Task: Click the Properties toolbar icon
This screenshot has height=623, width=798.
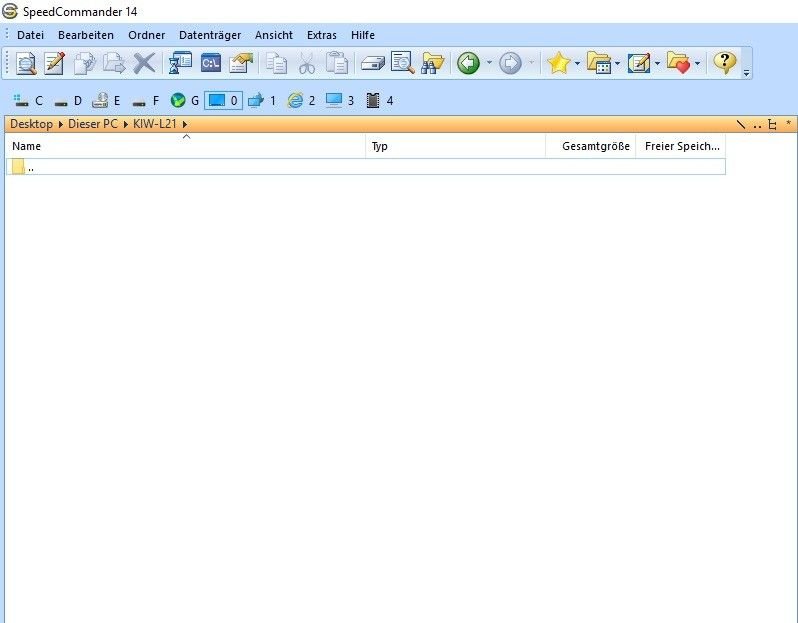Action: pos(241,64)
